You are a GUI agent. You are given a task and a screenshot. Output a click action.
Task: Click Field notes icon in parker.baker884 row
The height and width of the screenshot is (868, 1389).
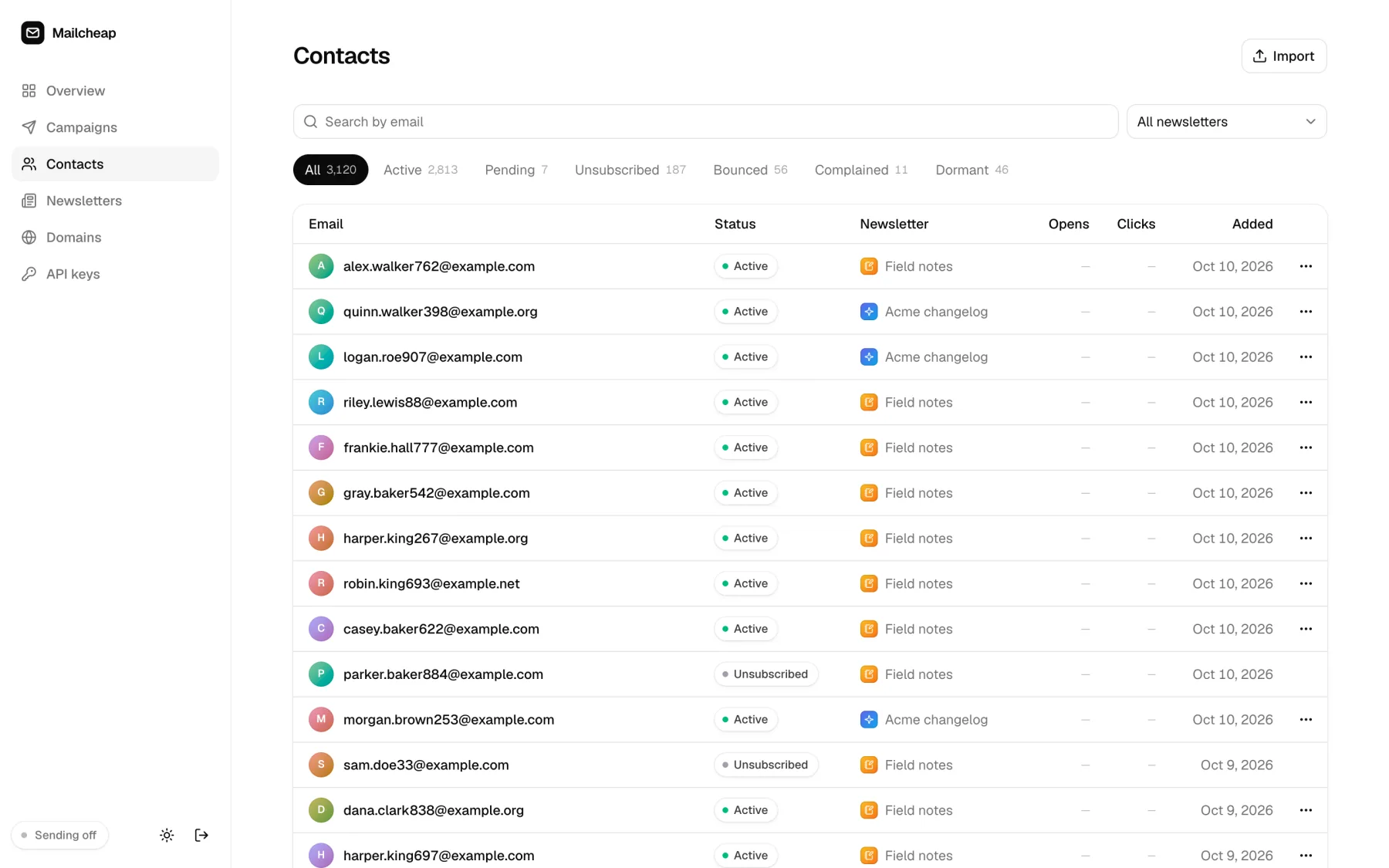pos(869,674)
